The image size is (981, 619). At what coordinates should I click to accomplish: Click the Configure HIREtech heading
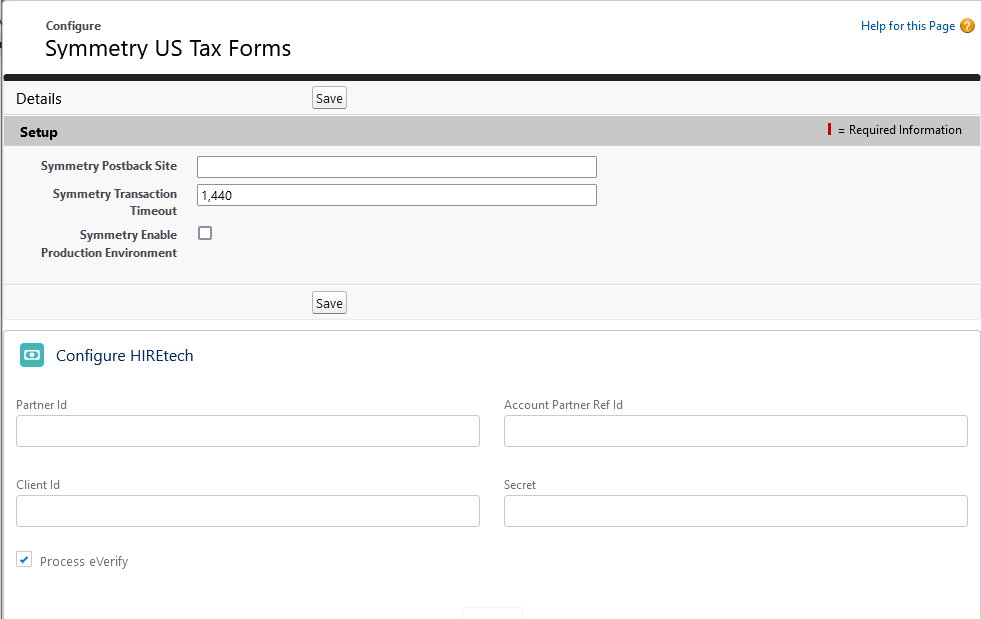124,356
